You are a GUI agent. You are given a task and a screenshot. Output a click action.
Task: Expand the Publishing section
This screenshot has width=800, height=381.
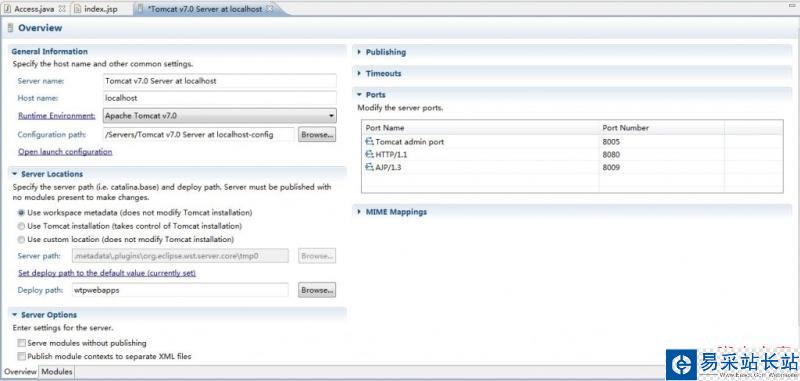tap(359, 52)
